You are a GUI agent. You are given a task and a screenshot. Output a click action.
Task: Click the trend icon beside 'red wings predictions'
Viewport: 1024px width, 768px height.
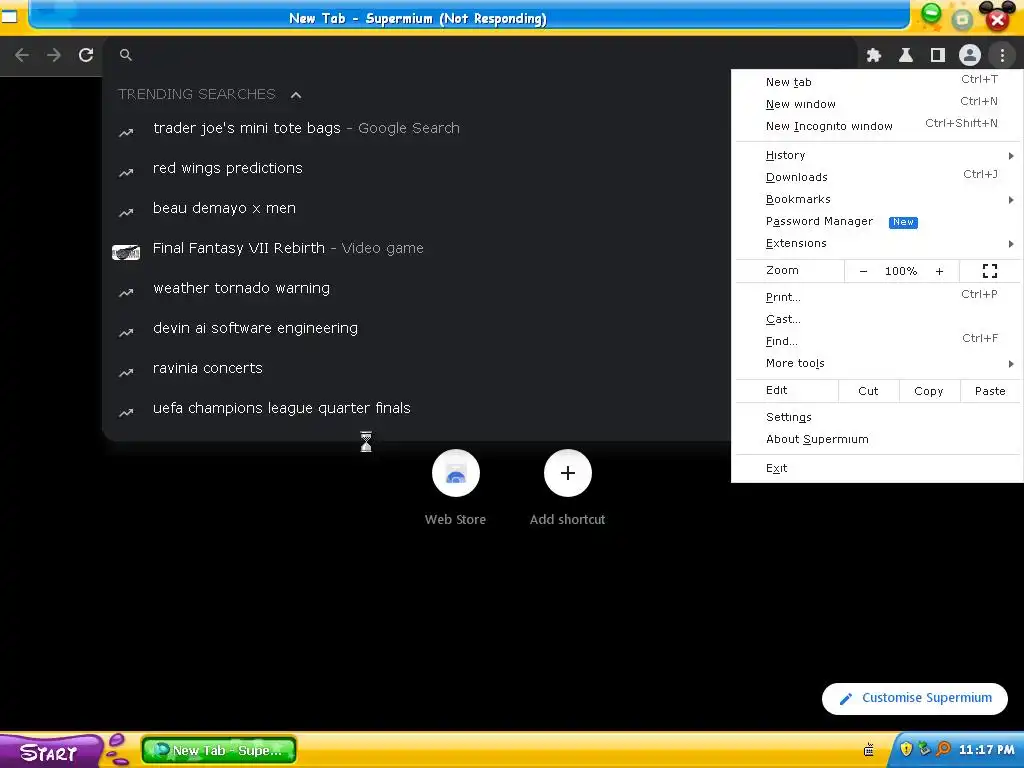click(126, 172)
